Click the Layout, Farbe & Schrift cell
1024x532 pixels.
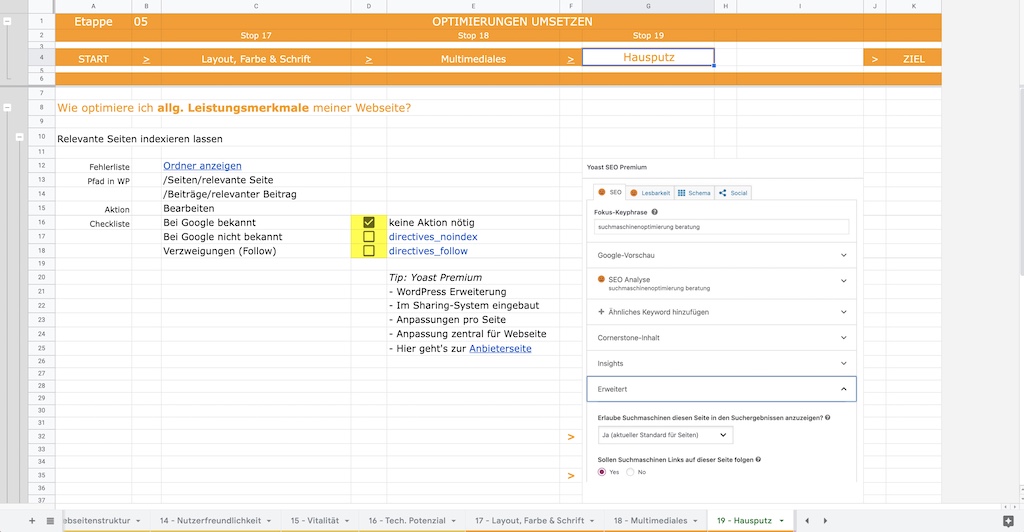coord(256,59)
